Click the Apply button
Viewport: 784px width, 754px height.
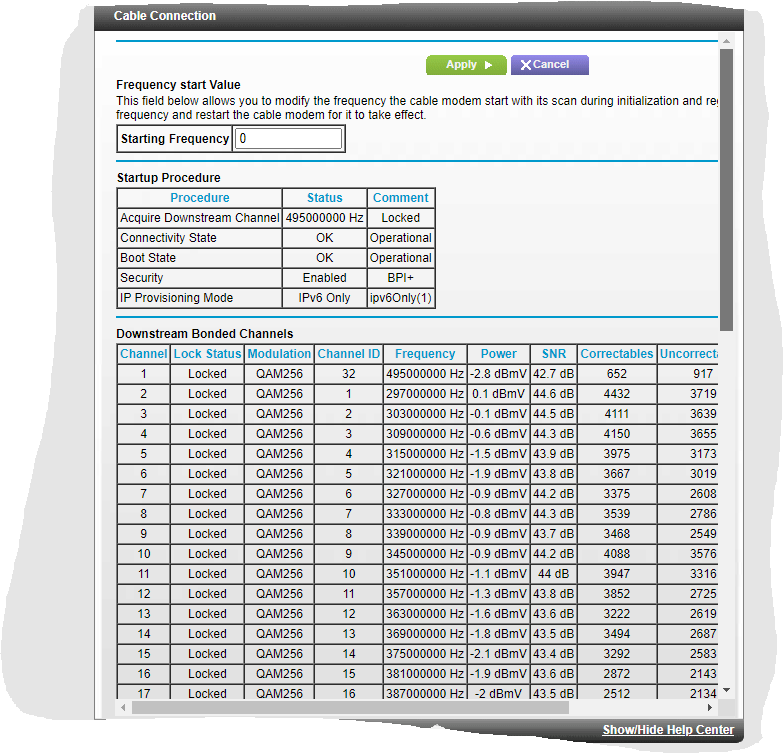[x=466, y=65]
